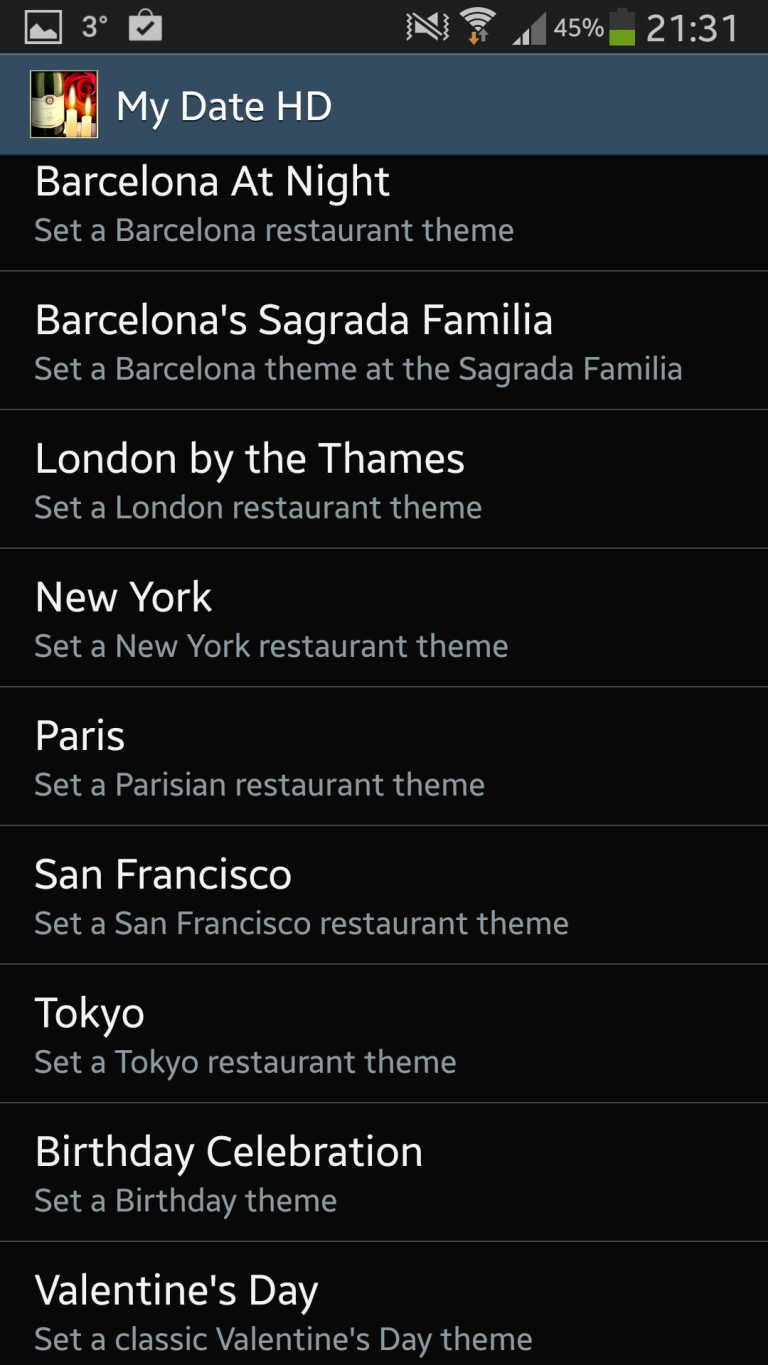Pick the Tokyo restaurant theme

[x=384, y=1035]
